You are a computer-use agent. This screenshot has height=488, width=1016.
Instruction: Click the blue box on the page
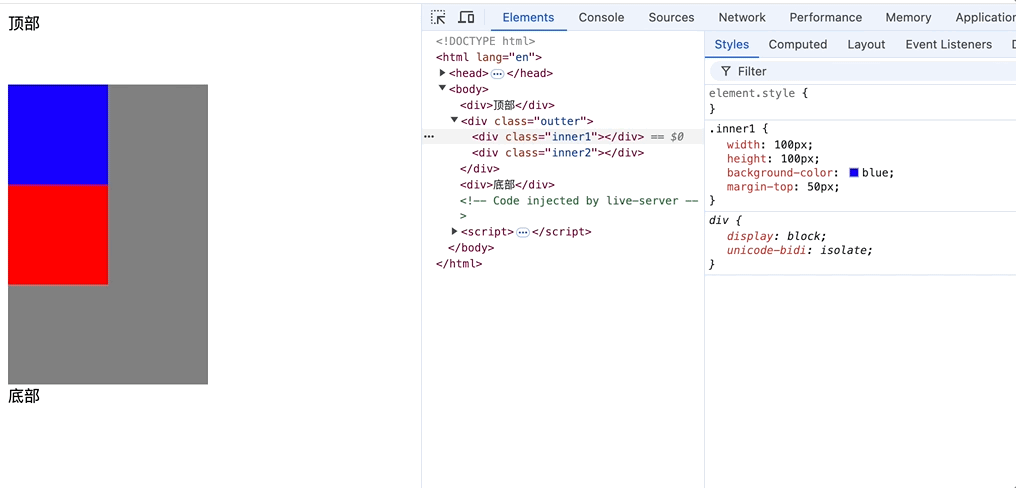point(58,135)
